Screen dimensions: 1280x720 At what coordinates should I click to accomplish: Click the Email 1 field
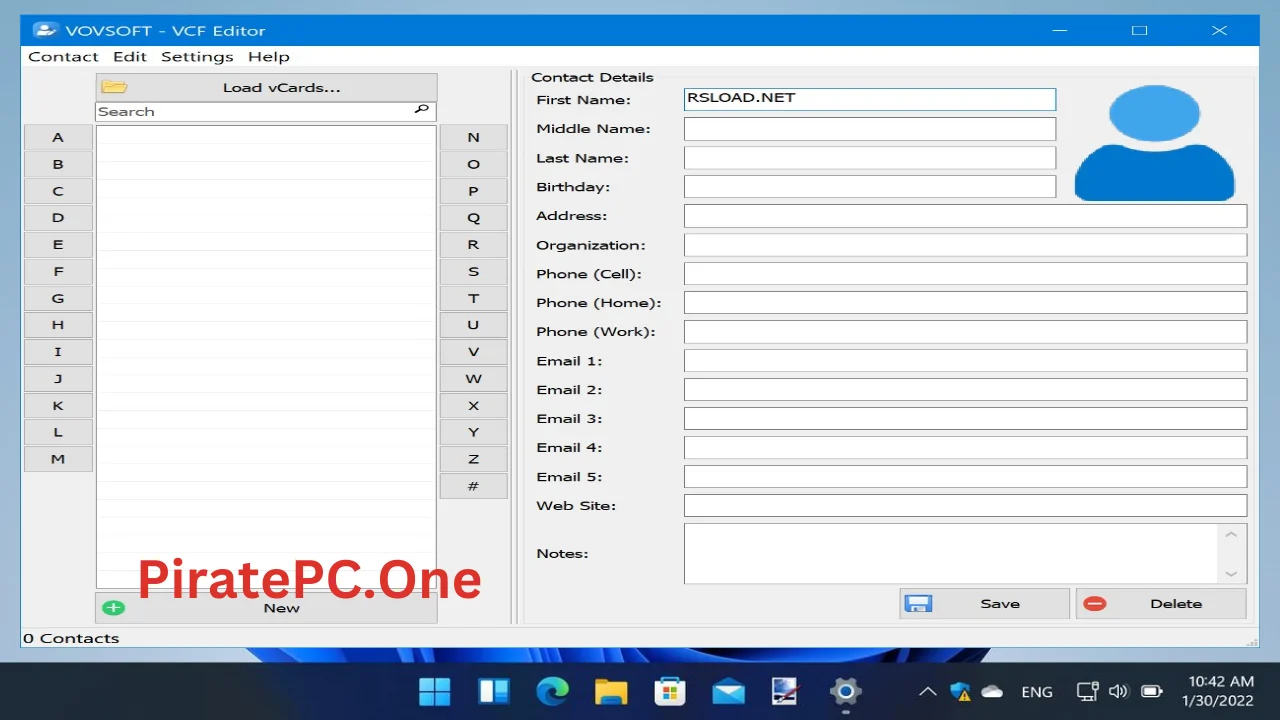(x=965, y=360)
